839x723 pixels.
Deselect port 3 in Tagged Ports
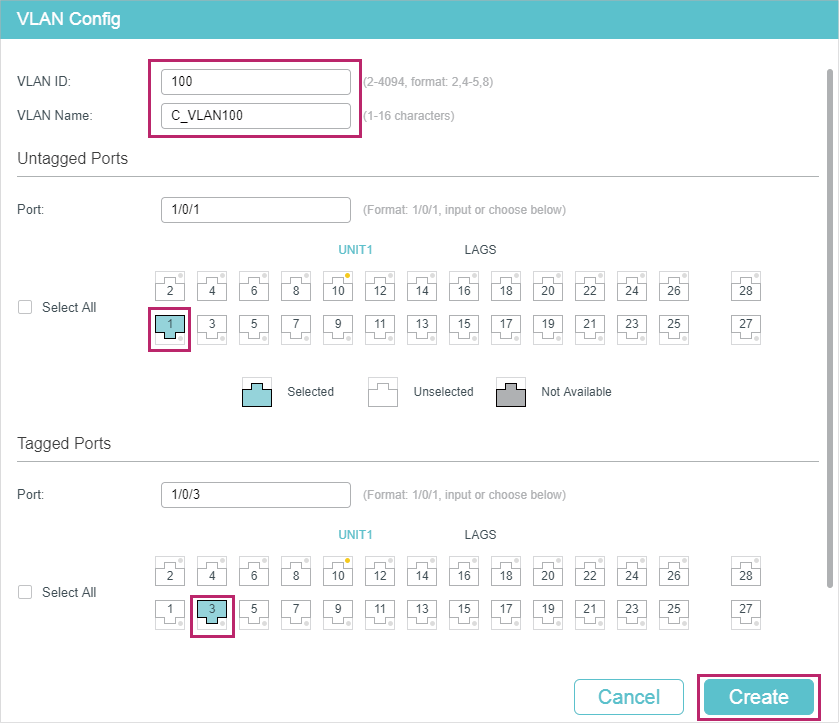(x=212, y=613)
